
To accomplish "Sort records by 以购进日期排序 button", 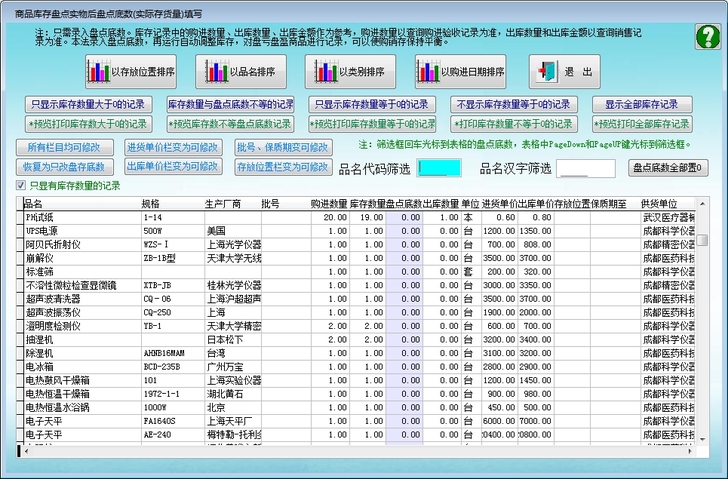I will [x=461, y=71].
